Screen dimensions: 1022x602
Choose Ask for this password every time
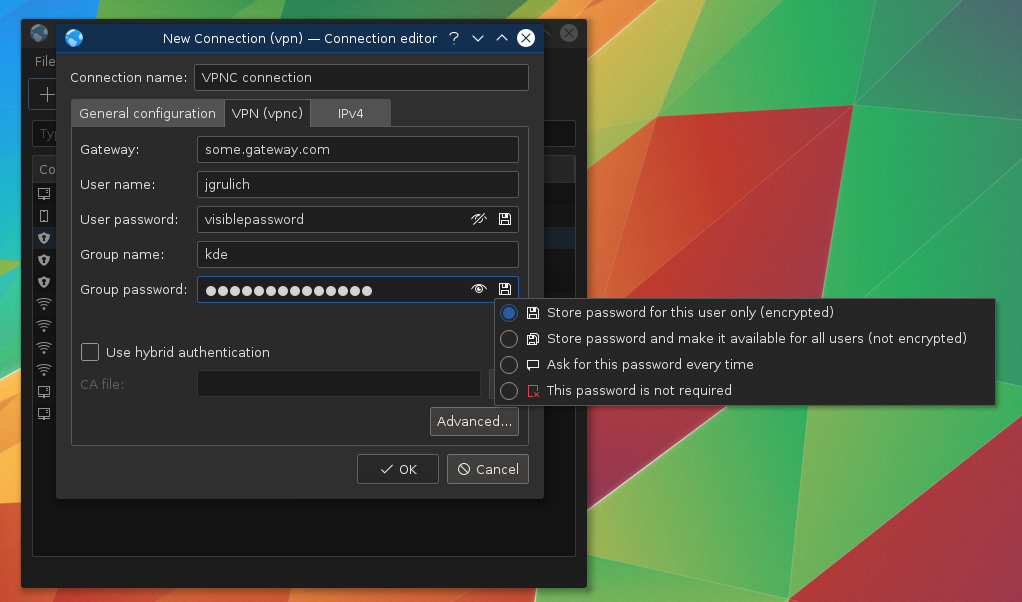pos(509,365)
